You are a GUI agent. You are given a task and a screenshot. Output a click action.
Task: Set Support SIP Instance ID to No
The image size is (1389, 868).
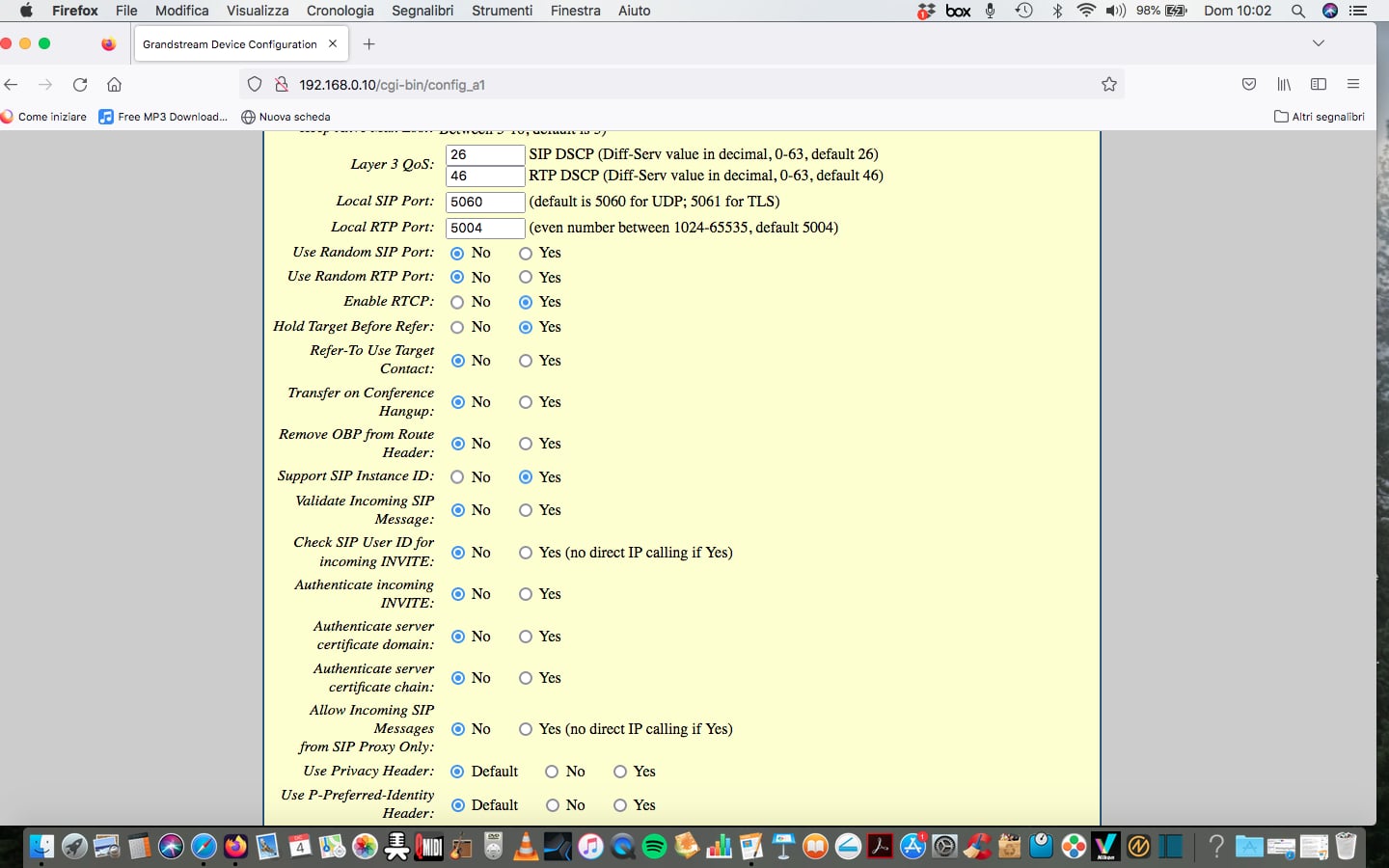click(457, 477)
